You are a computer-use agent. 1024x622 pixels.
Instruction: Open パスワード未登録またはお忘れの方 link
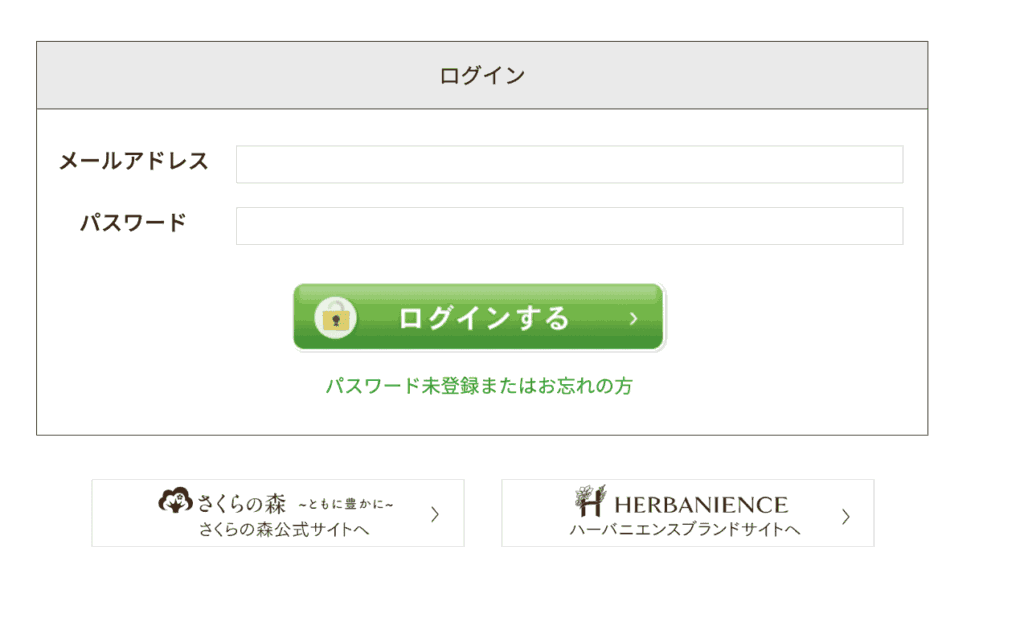479,385
